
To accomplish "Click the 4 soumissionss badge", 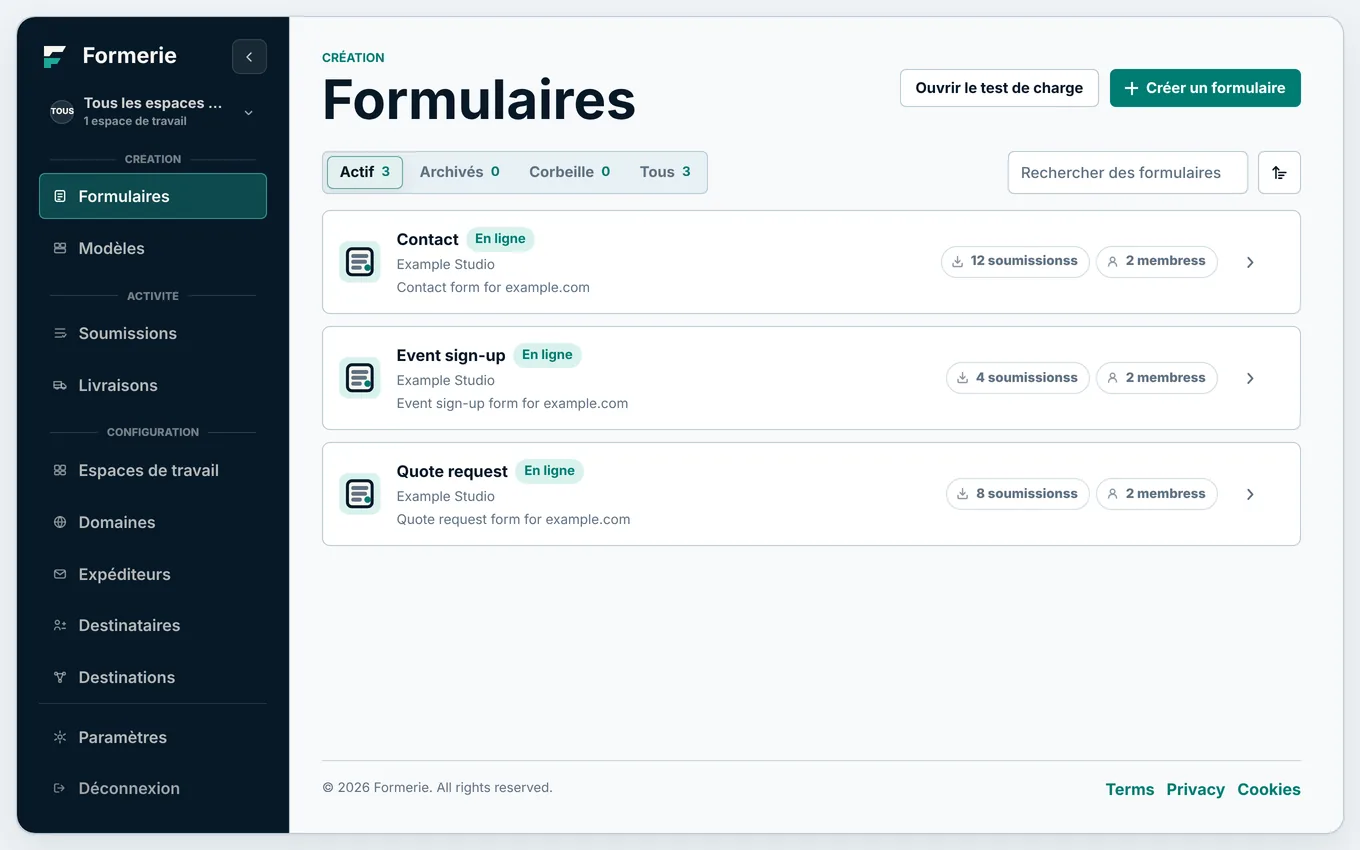I will point(1018,378).
